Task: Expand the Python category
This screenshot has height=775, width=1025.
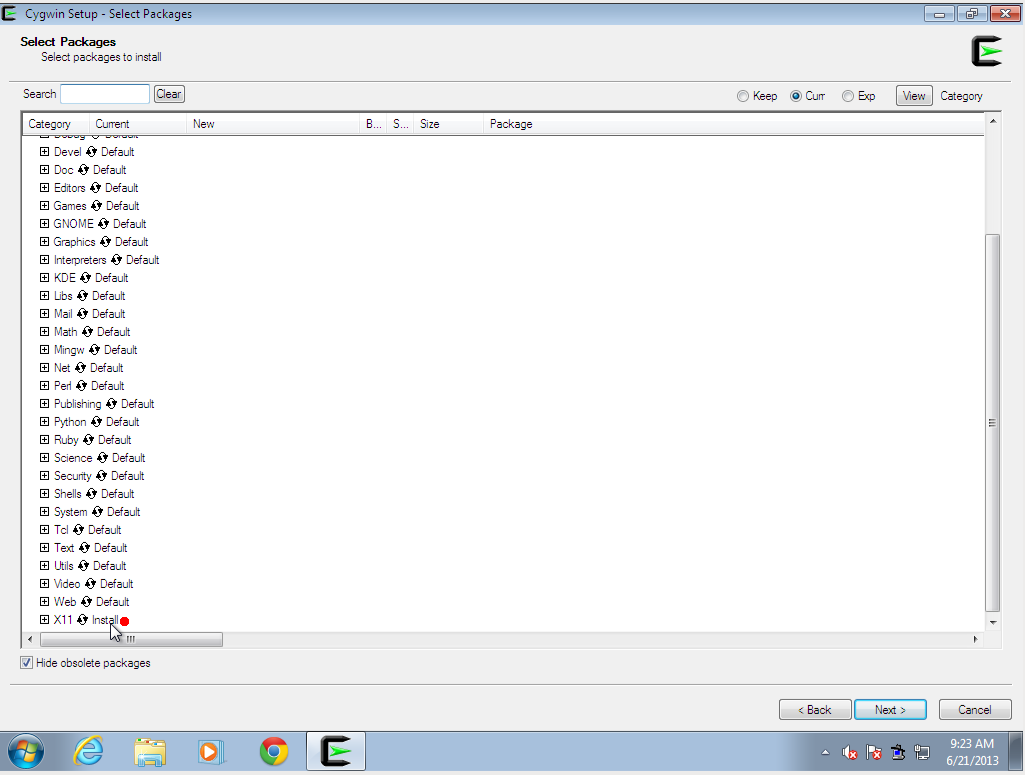Action: (44, 421)
